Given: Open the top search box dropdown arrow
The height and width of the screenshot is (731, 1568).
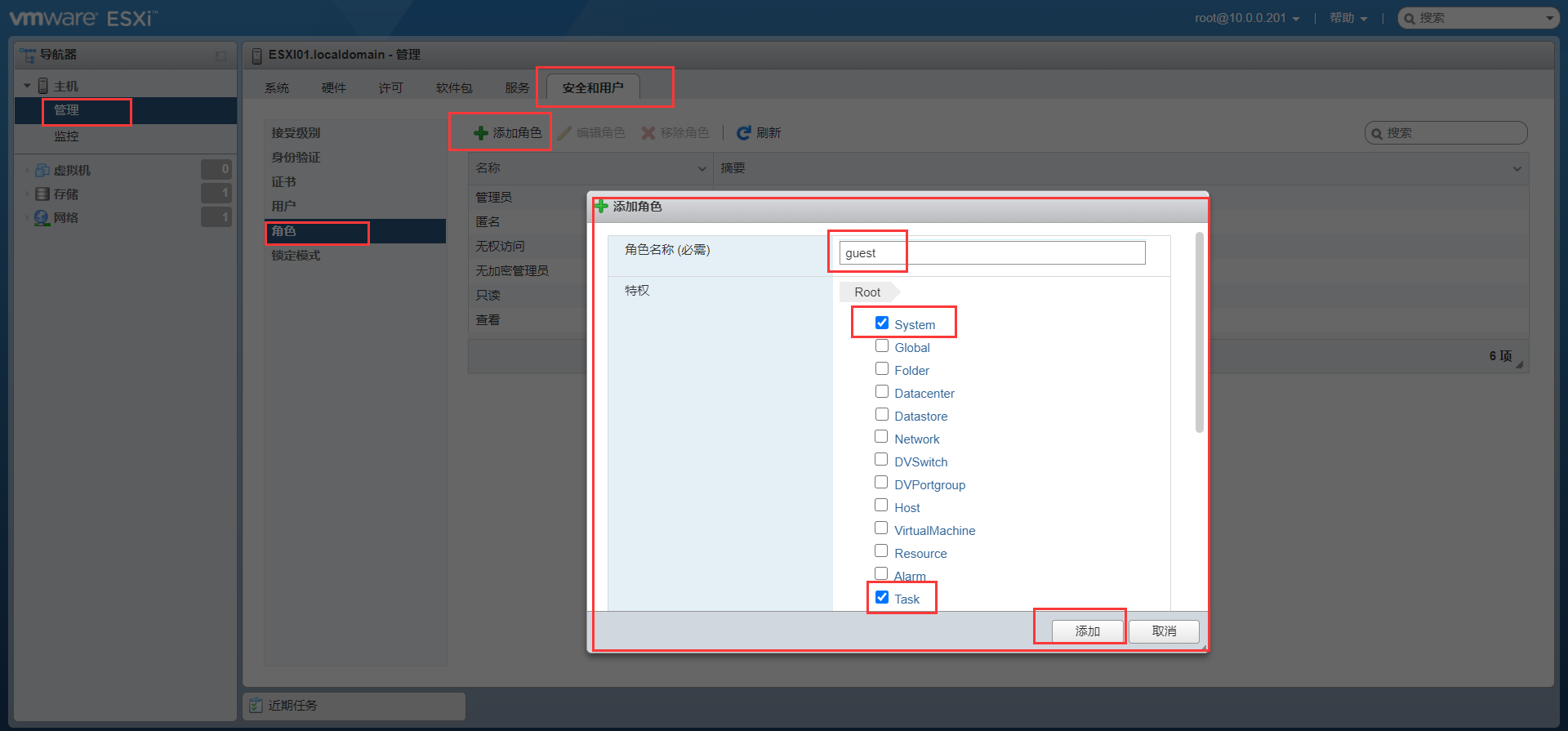Looking at the screenshot, I should tap(1549, 18).
